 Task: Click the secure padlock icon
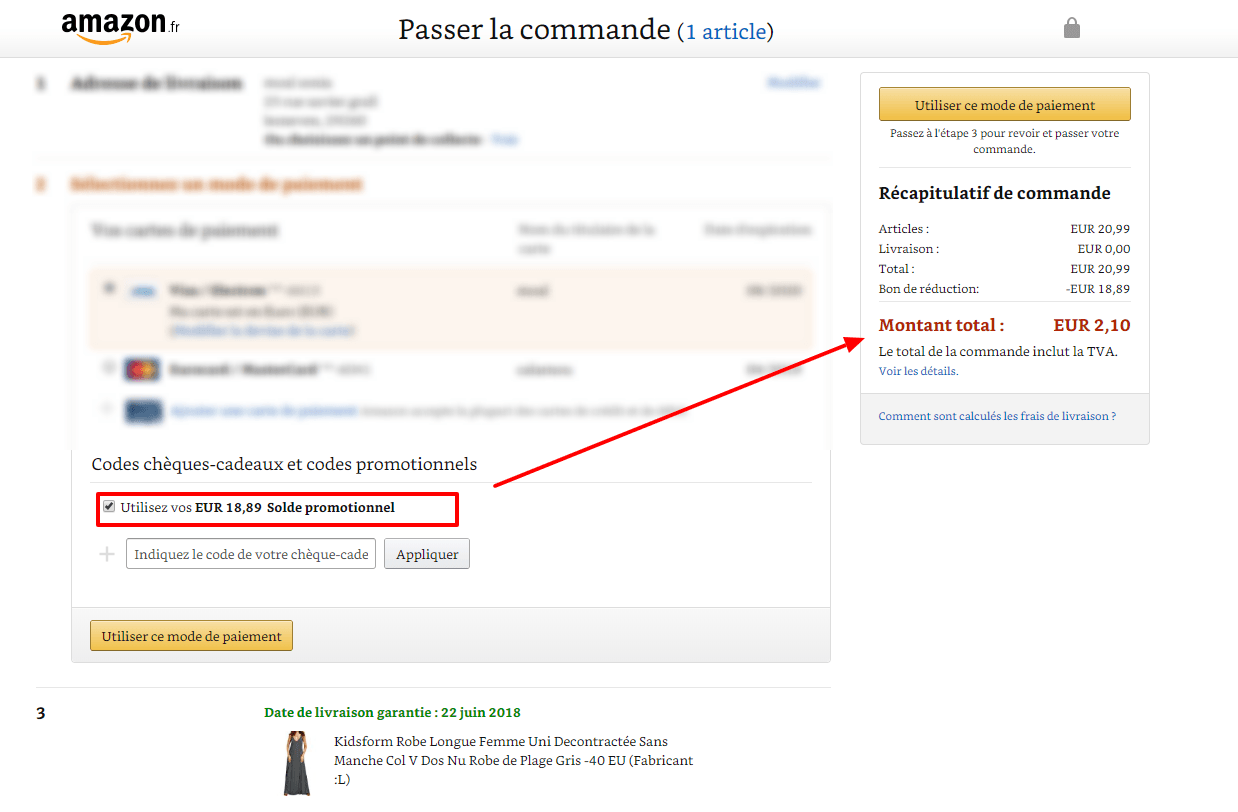(1071, 28)
